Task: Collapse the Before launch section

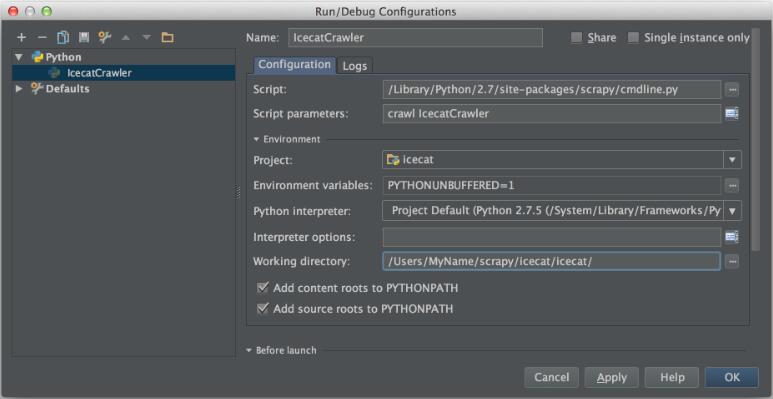Action: click(249, 350)
